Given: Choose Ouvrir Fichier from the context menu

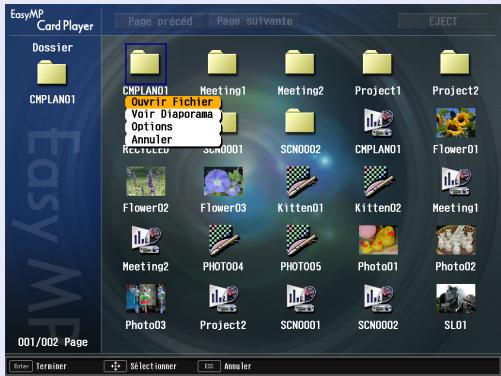Looking at the screenshot, I should 173,102.
